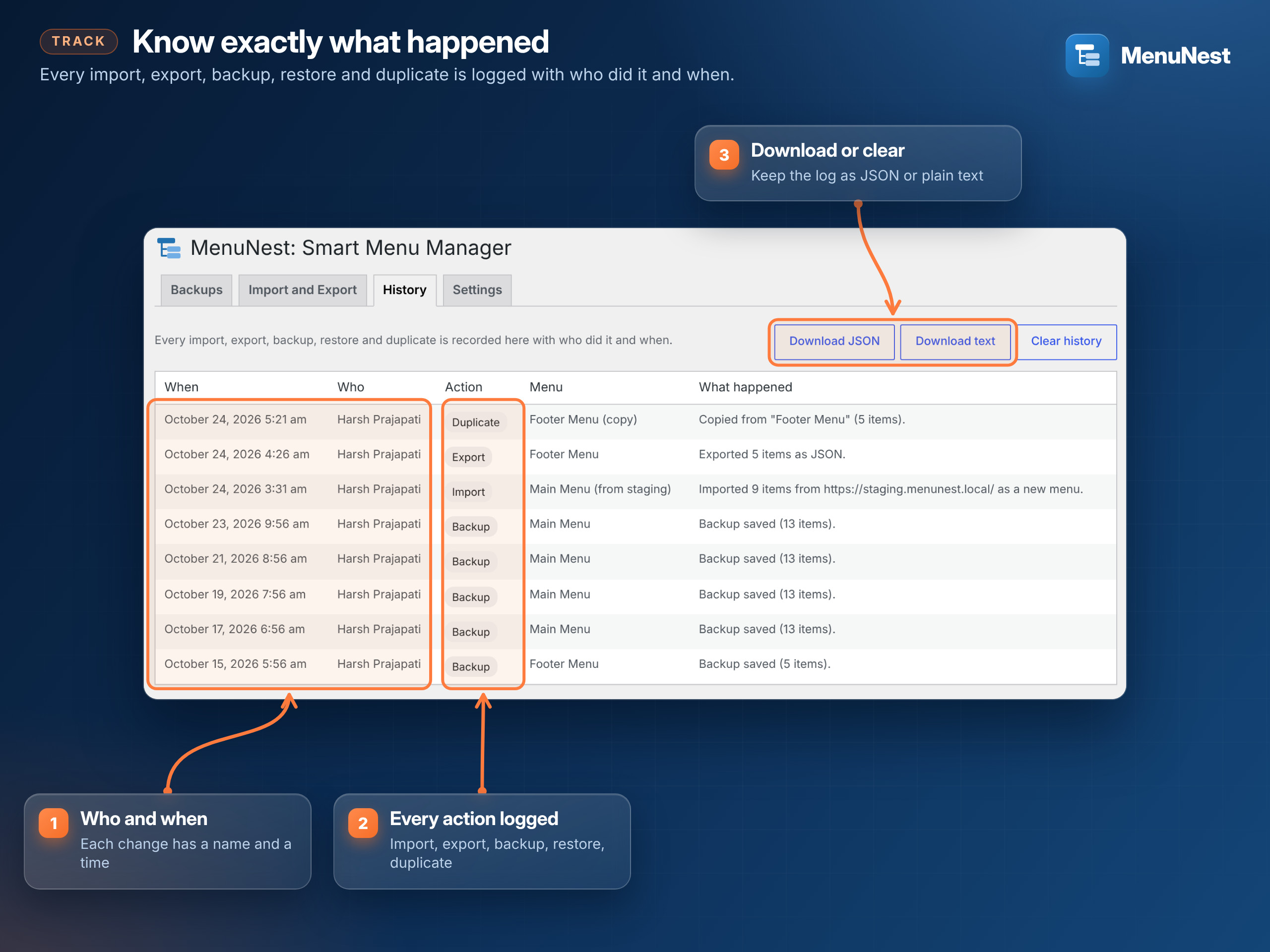Click the Import action badge
The width and height of the screenshot is (1270, 952).
(x=468, y=492)
